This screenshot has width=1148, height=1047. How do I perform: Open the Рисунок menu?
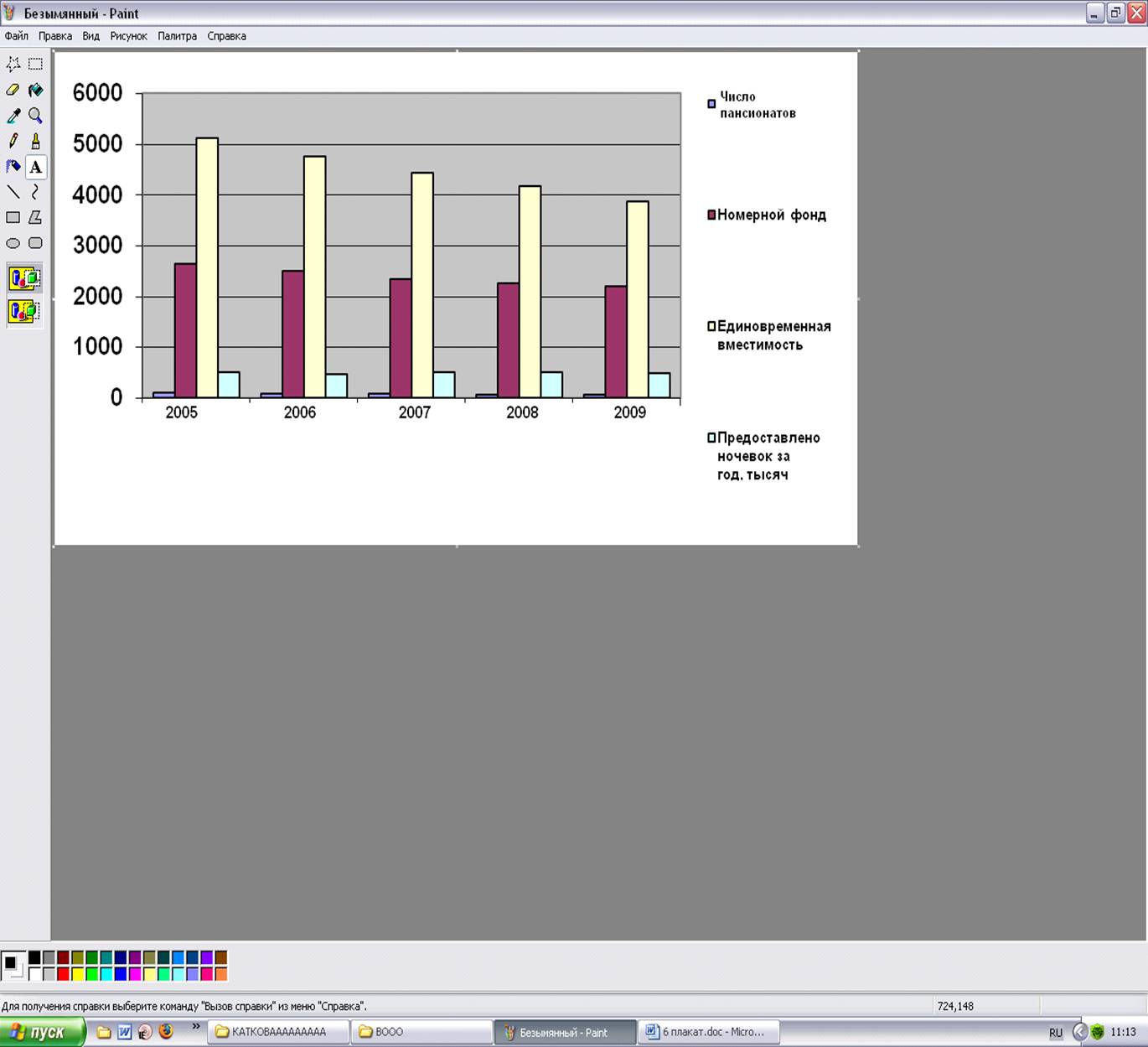(128, 36)
